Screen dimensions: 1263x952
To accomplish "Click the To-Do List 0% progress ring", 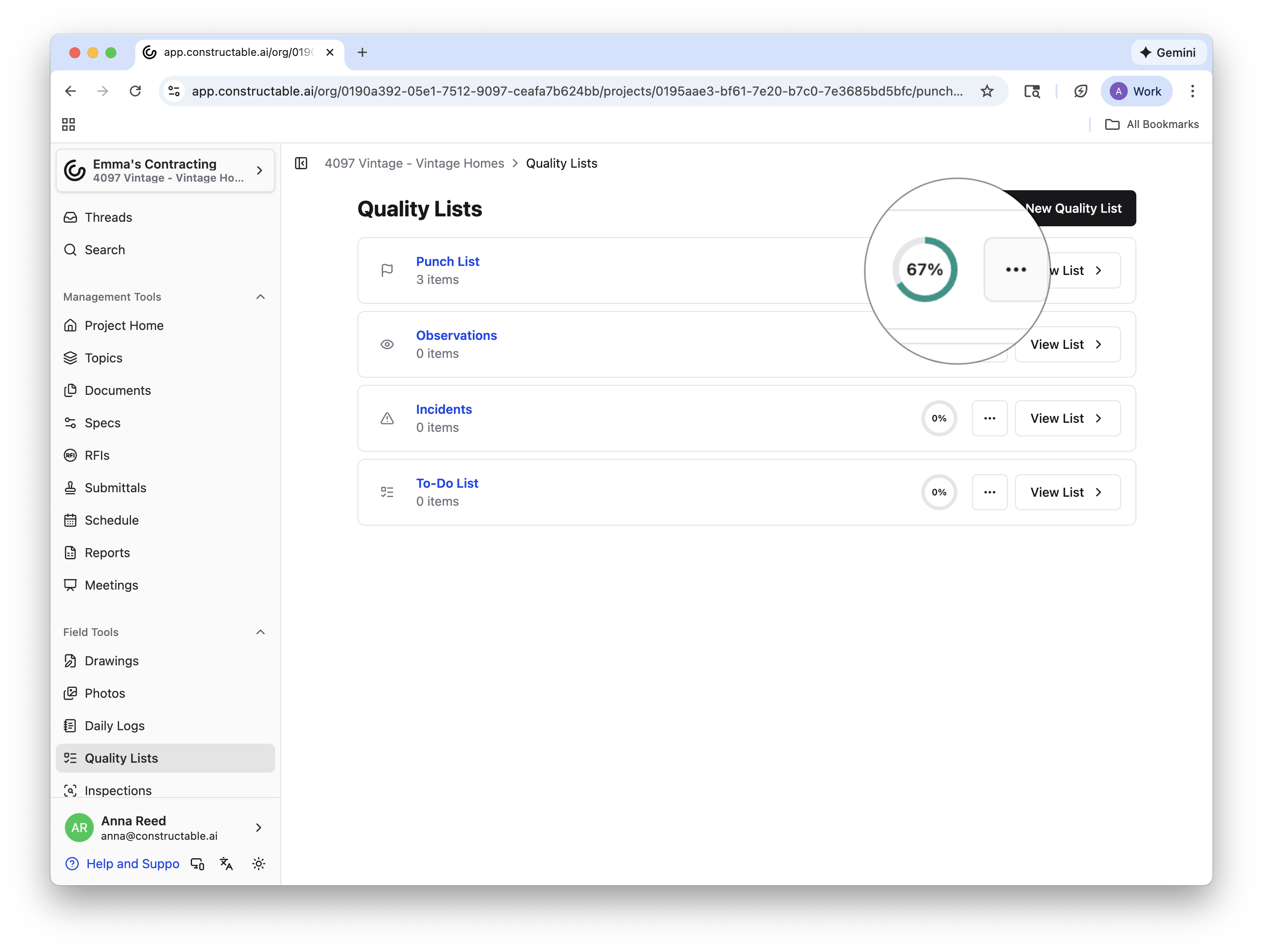I will (x=938, y=492).
